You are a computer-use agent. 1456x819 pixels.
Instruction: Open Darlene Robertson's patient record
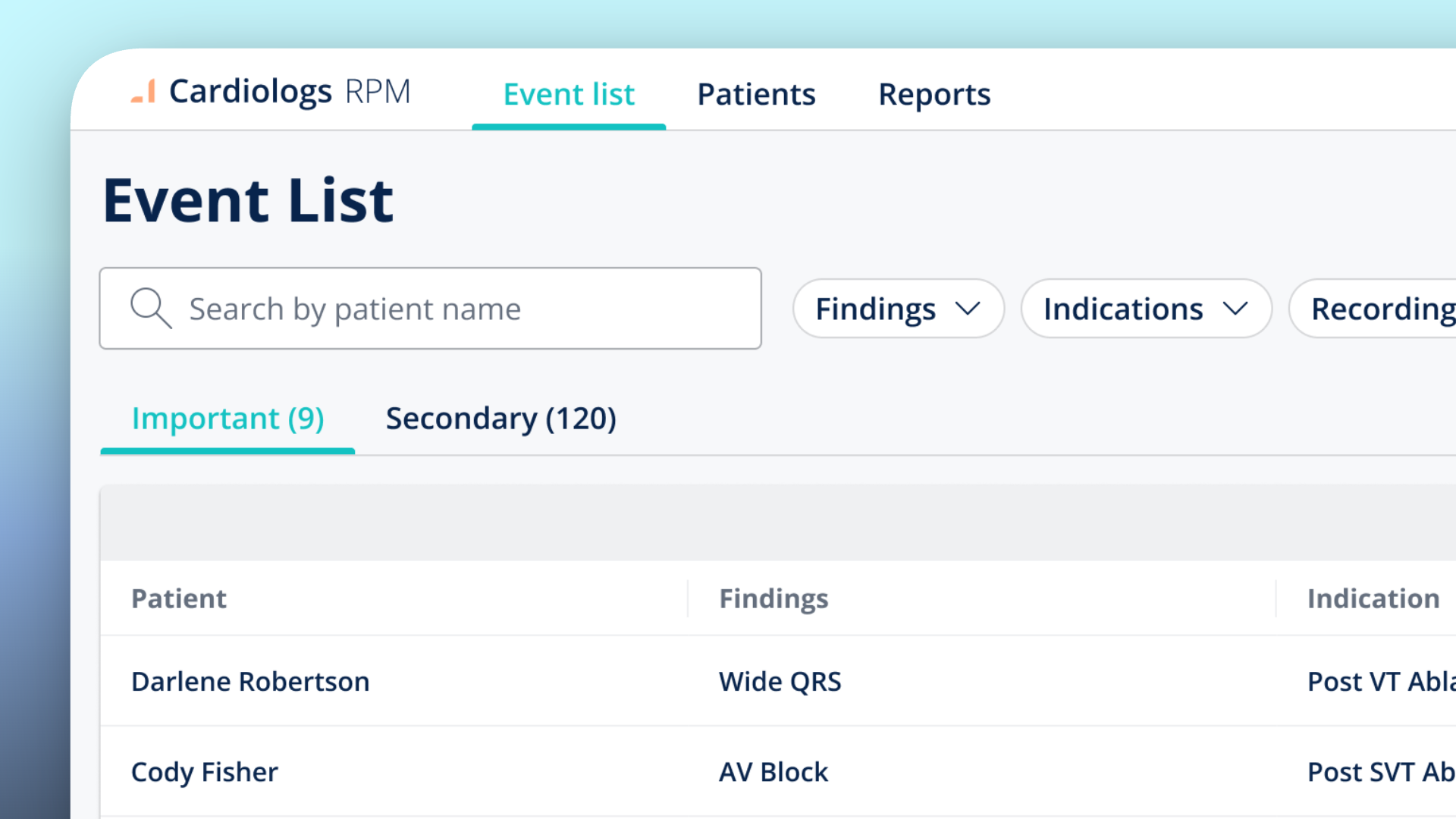[x=250, y=681]
